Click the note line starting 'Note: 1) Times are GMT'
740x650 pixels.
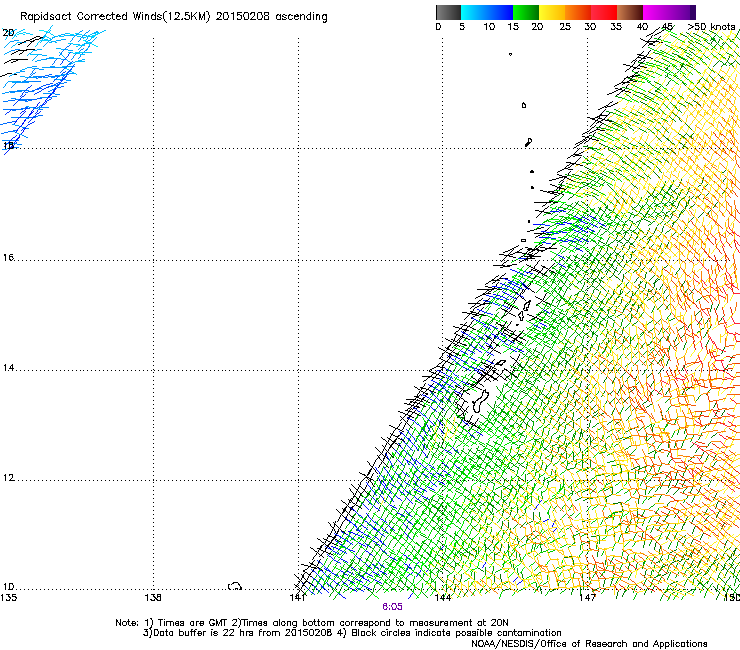pos(312,623)
